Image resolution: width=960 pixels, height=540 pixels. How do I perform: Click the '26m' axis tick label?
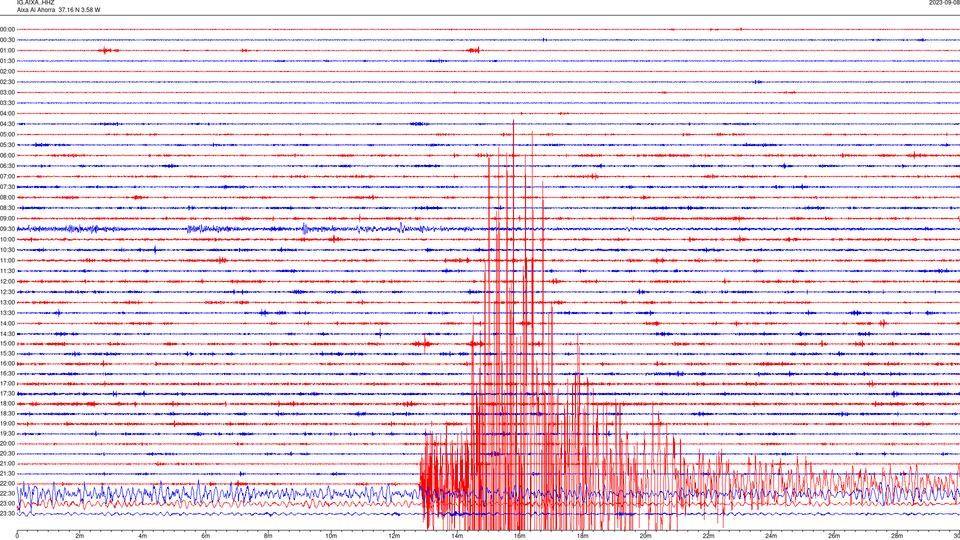834,536
